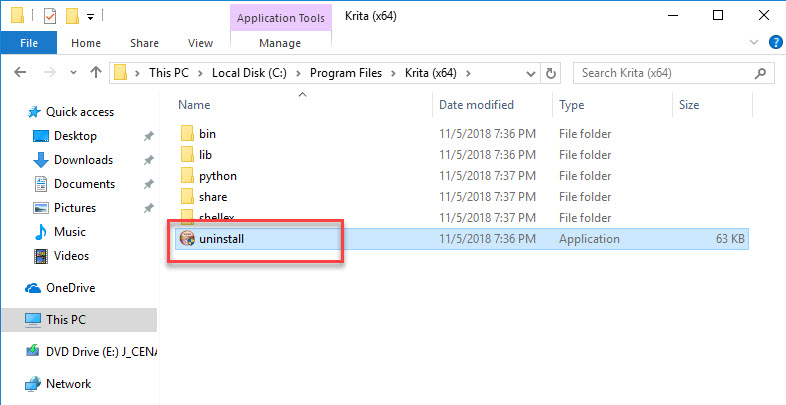Sort by the Size column header

[x=689, y=105]
